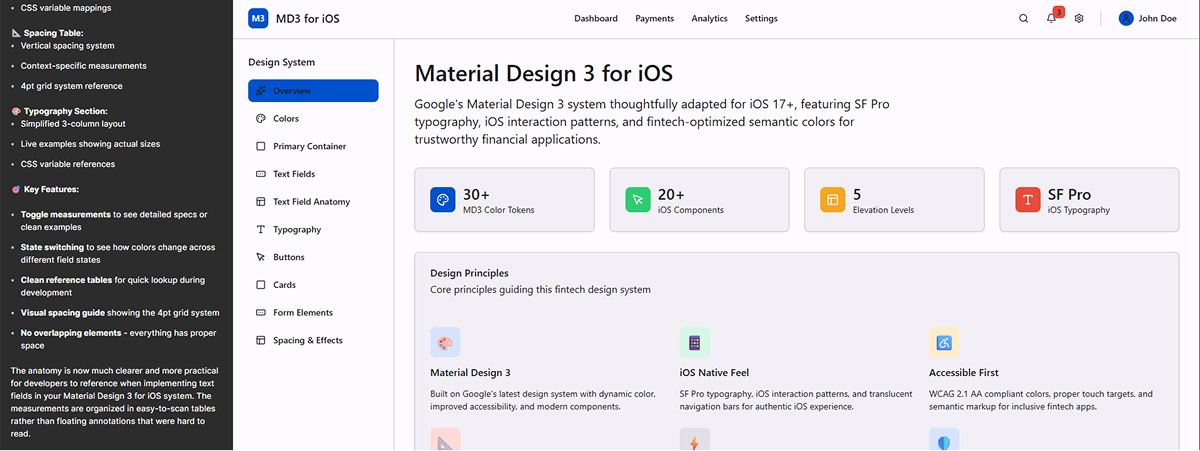Click the iOS Native Feel icon
1200x451 pixels.
[694, 342]
